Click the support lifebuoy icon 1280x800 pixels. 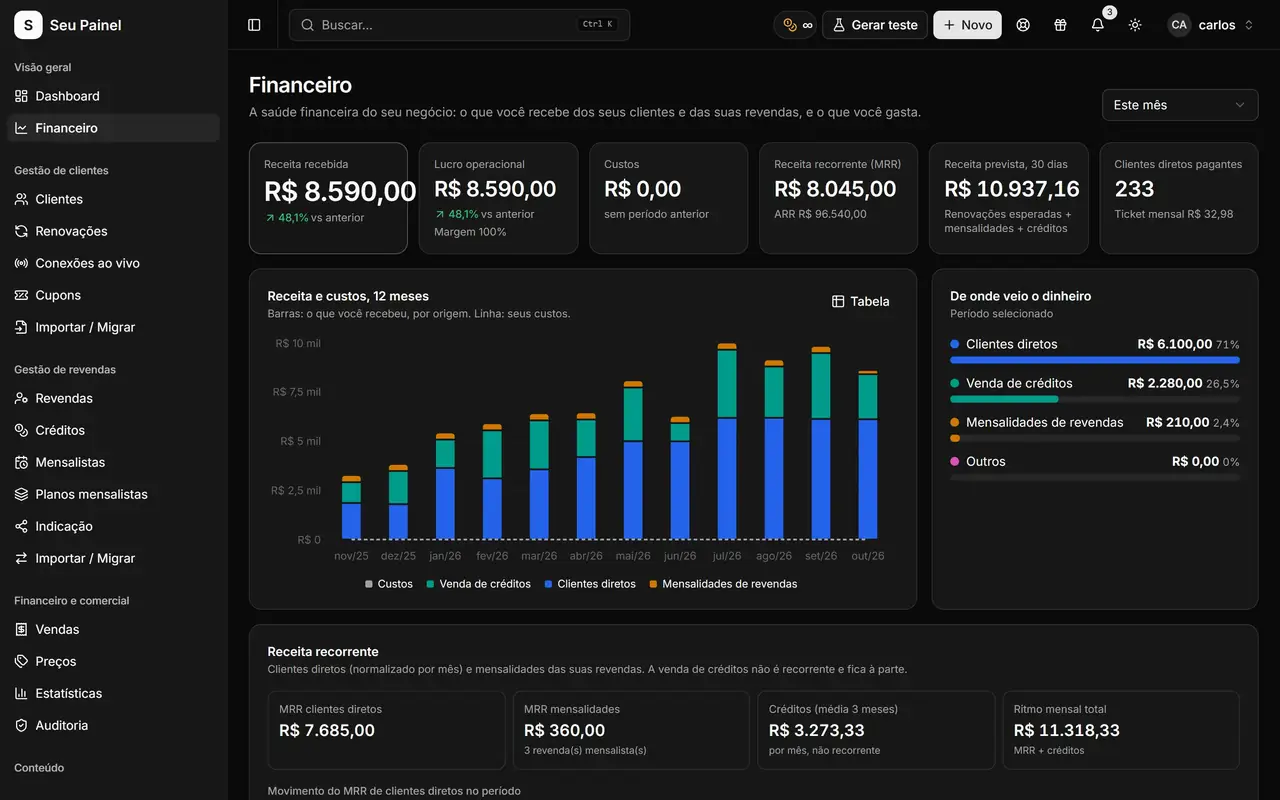coord(1023,25)
